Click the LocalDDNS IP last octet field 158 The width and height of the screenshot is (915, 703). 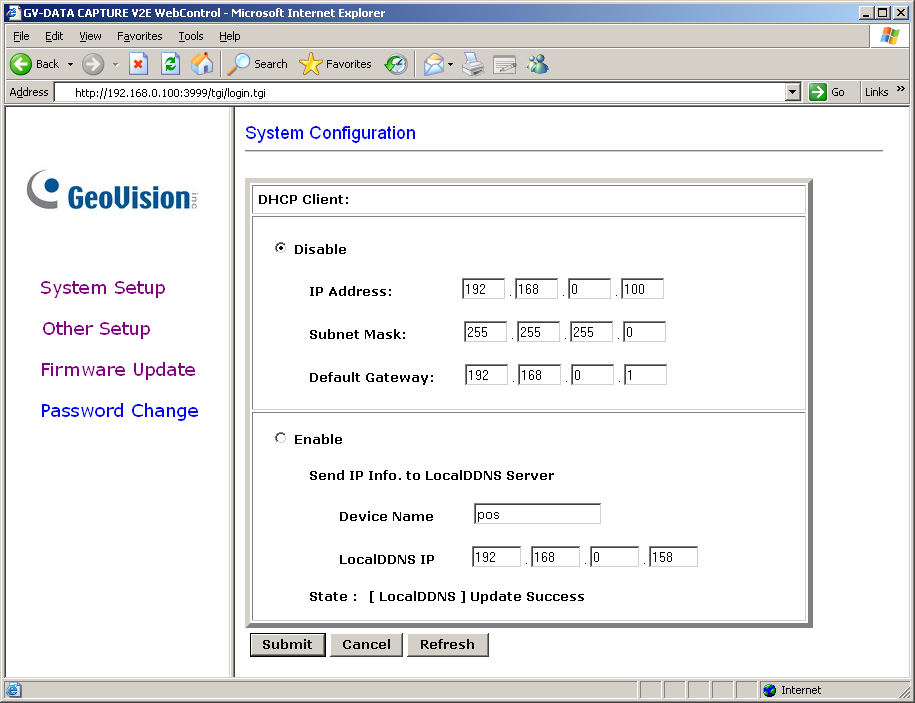click(x=673, y=557)
